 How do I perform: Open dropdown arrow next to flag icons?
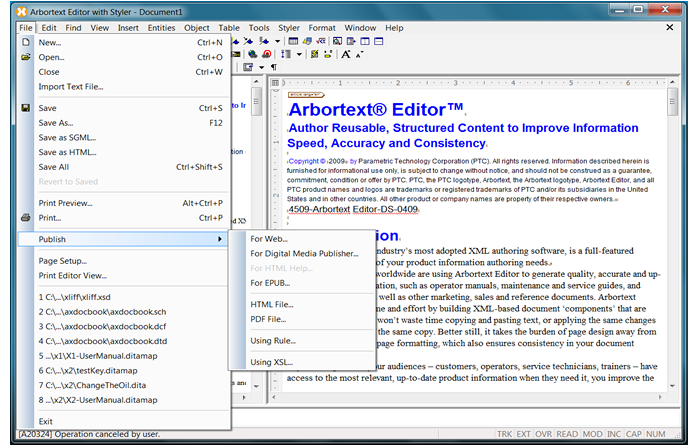point(277,42)
